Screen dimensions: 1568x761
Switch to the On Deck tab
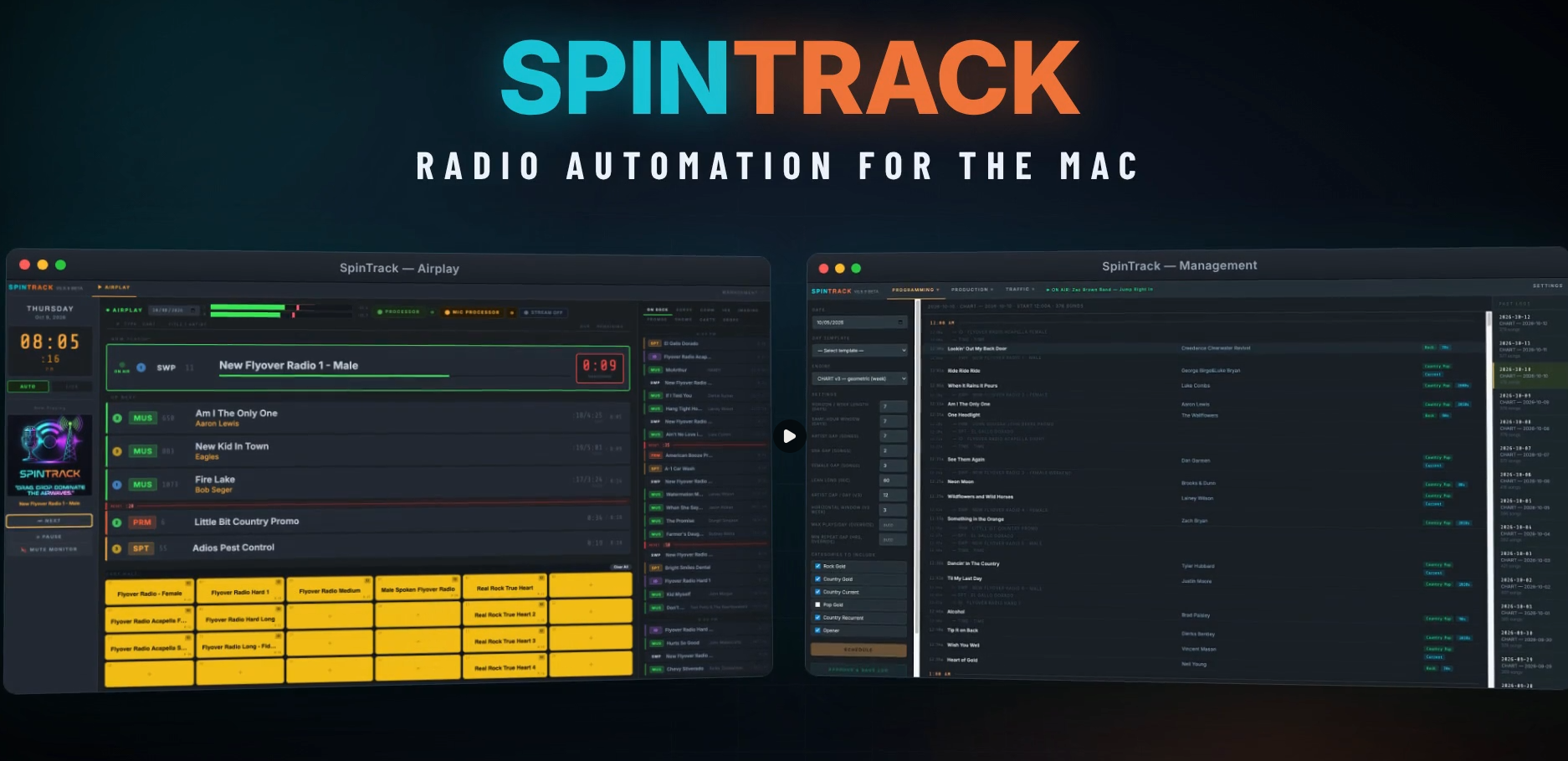pos(657,310)
